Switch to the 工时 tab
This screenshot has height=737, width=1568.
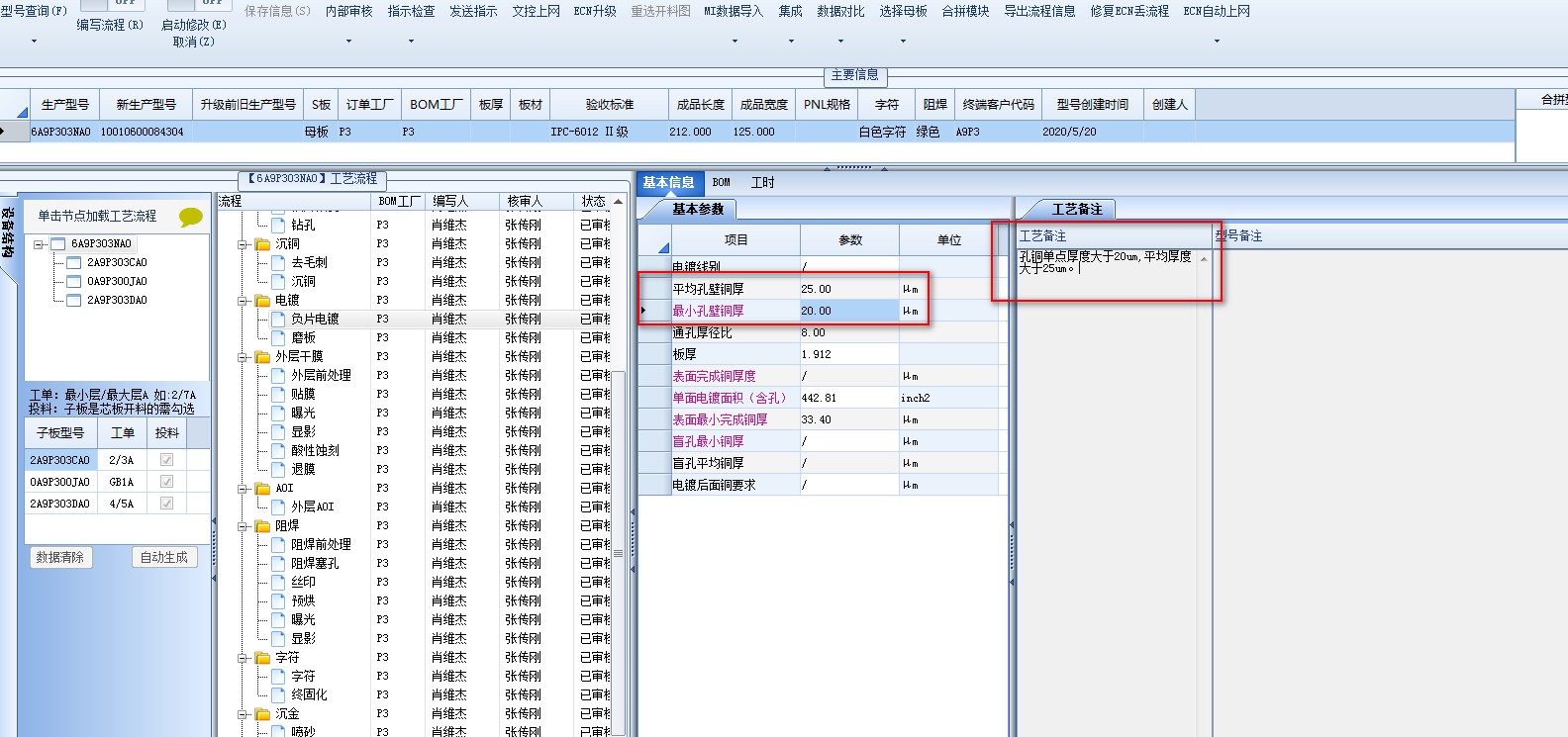click(762, 183)
